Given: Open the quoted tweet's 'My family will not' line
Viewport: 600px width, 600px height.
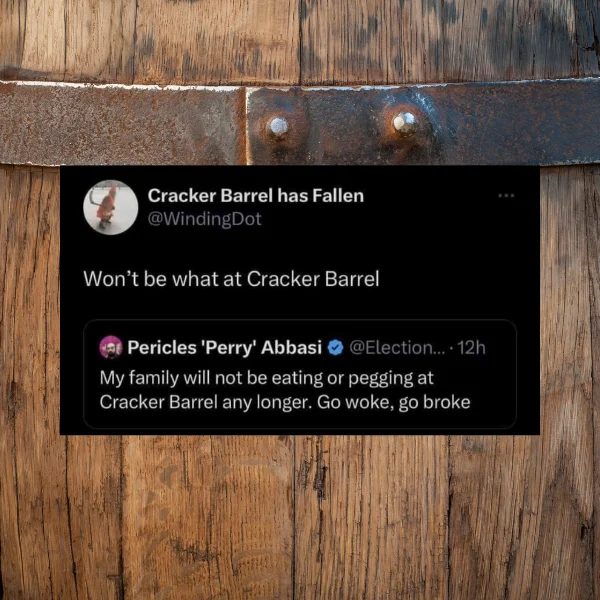Looking at the screenshot, I should click(267, 378).
